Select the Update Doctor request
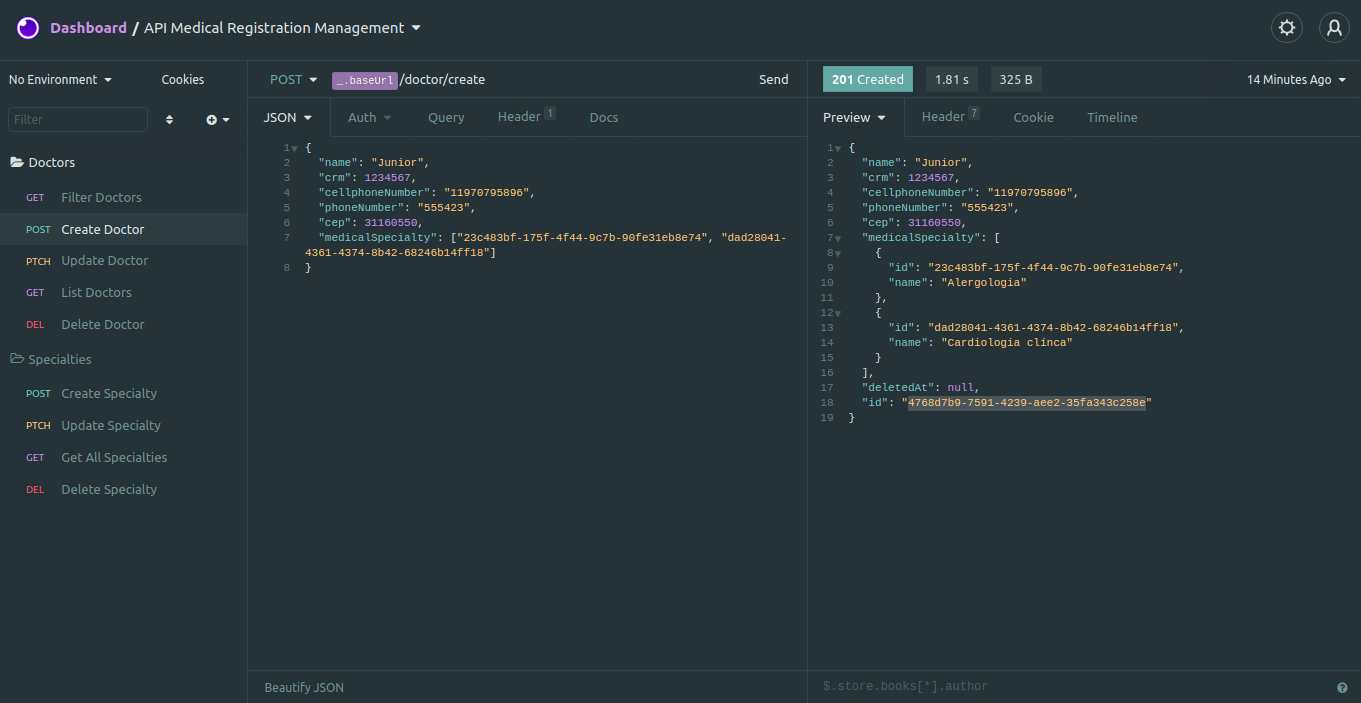 point(123,261)
